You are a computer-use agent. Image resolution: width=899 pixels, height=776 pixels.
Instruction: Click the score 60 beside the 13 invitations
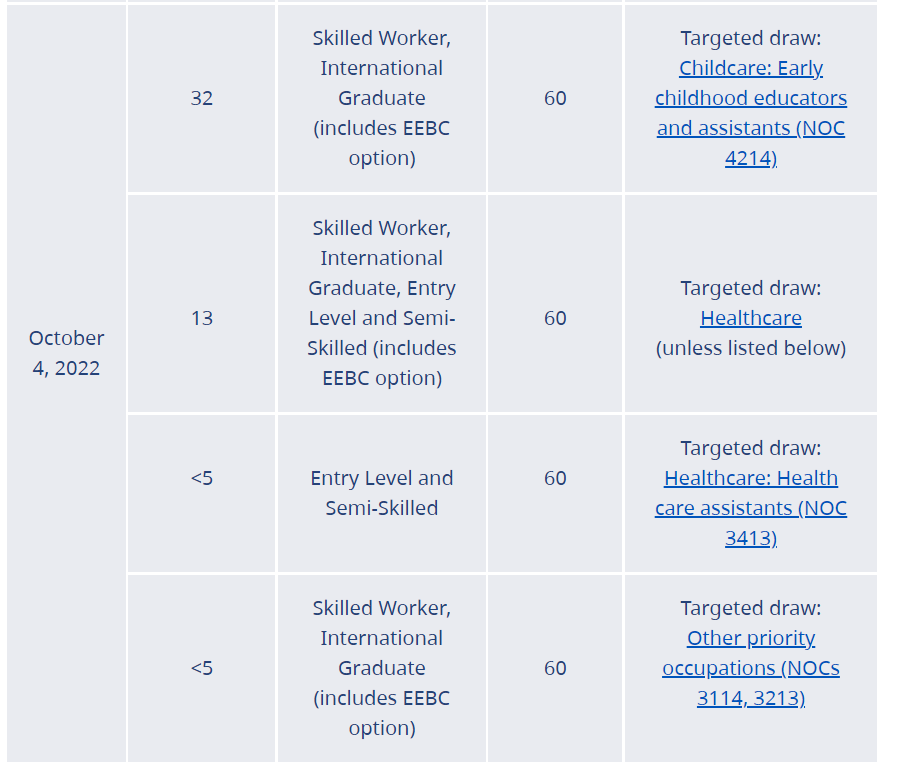555,318
